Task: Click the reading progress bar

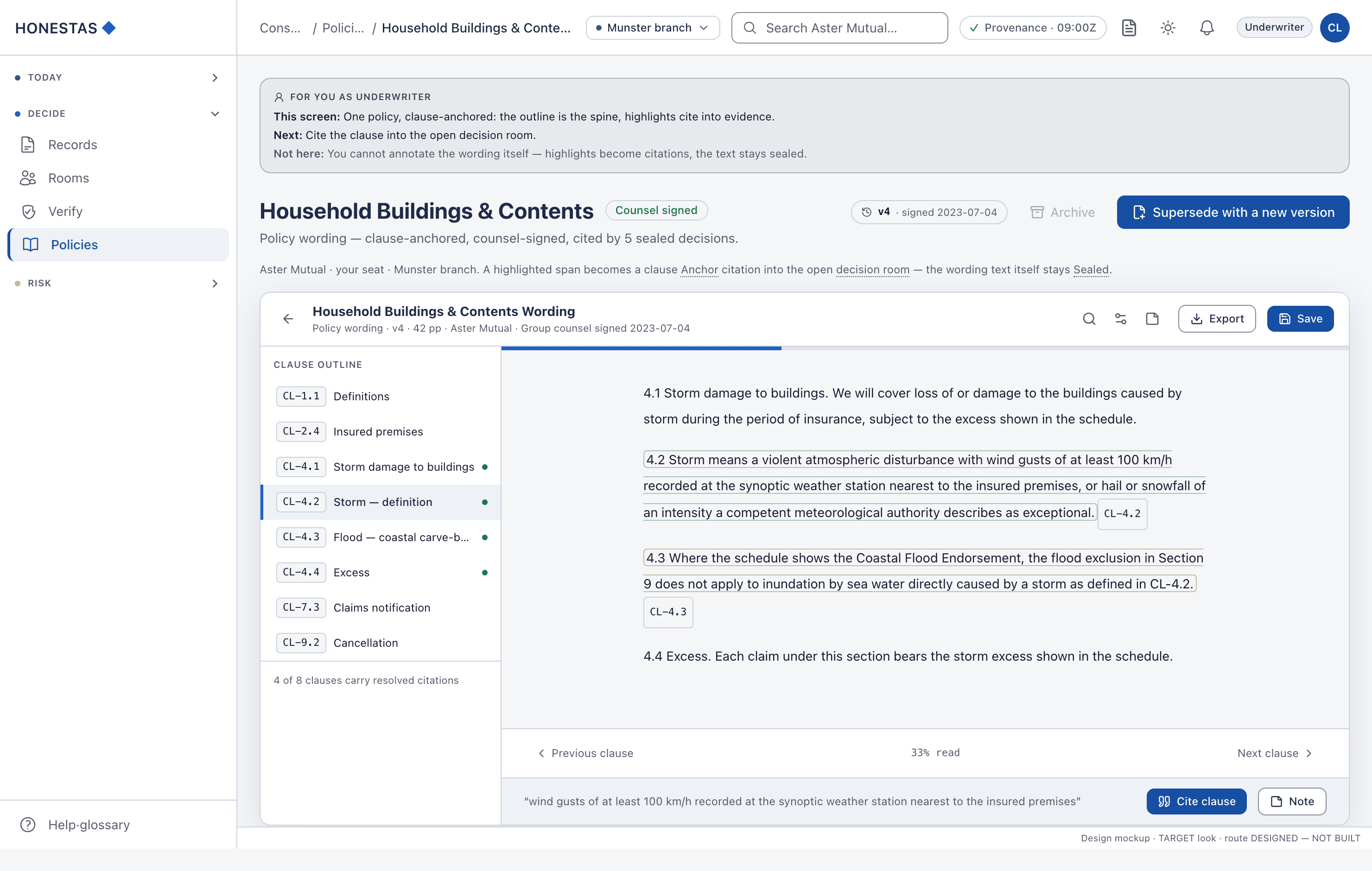Action: tap(925, 348)
